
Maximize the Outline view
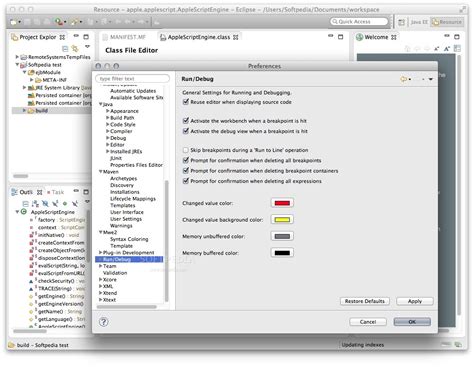(x=86, y=192)
